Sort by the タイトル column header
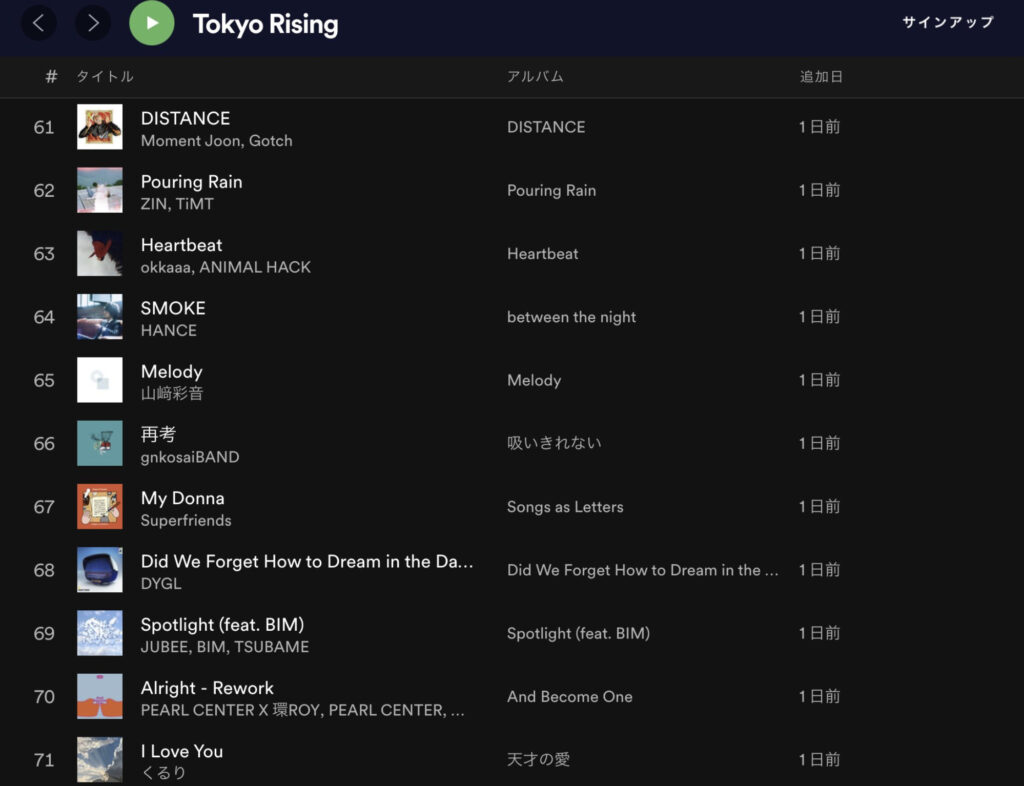The width and height of the screenshot is (1024, 786). pyautogui.click(x=104, y=76)
